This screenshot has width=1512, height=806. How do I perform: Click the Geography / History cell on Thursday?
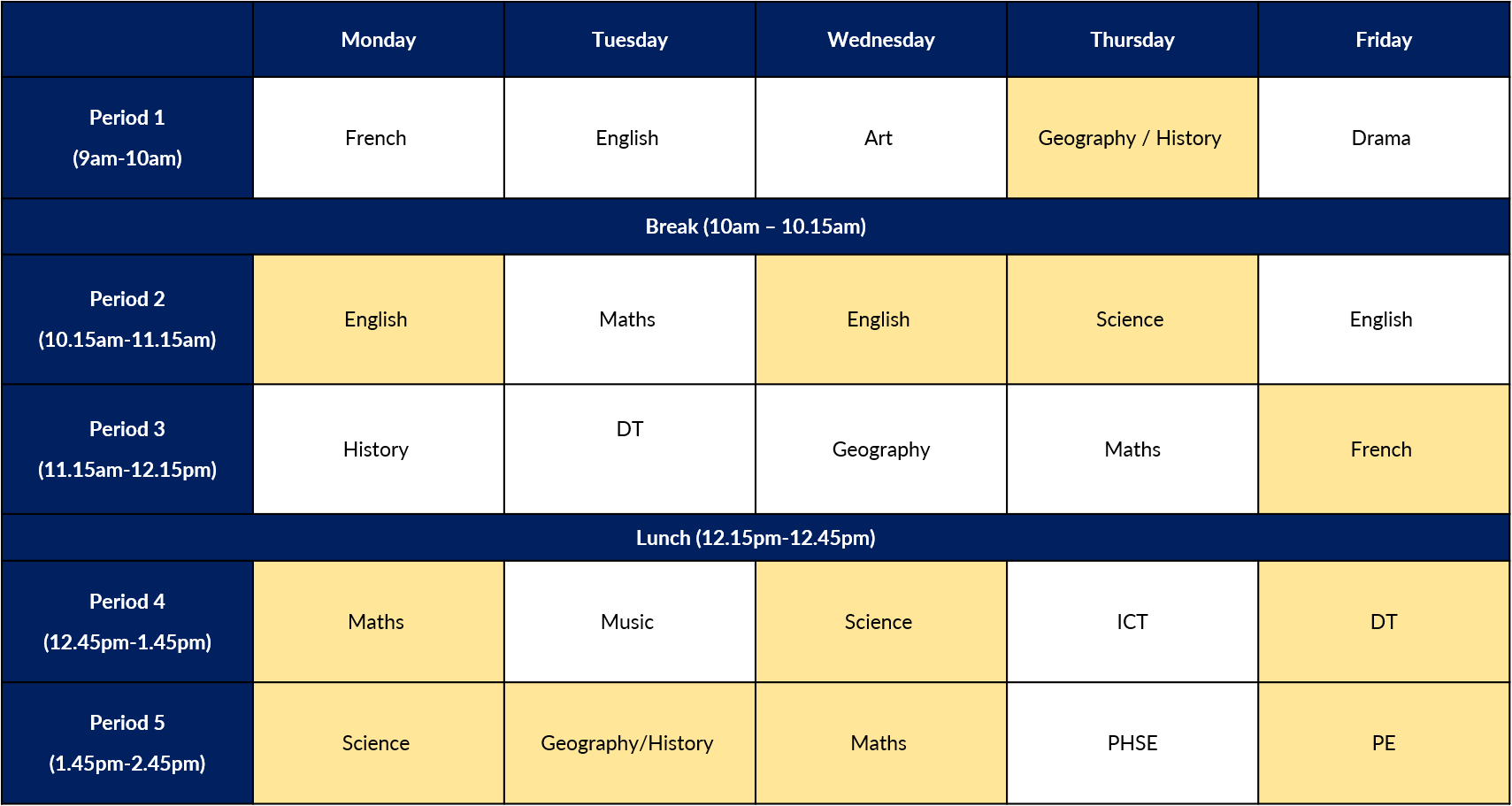click(x=1132, y=138)
